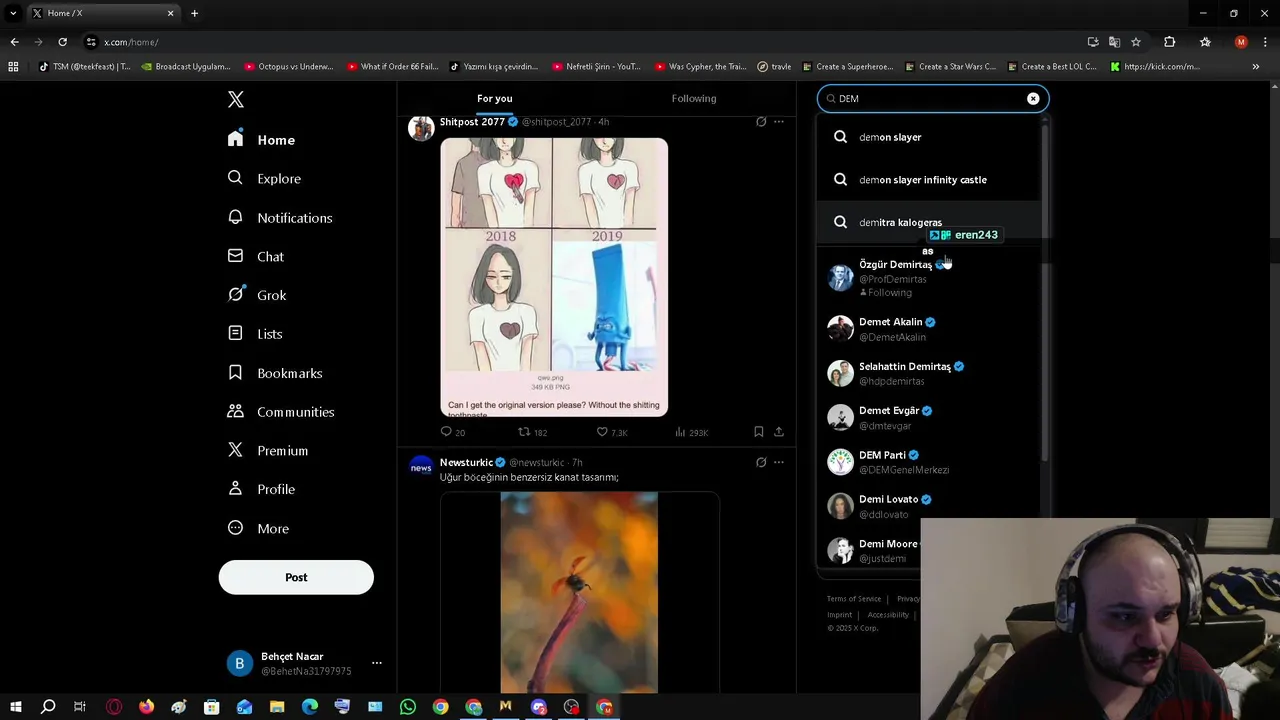Open the Explore page
Screen dimensions: 1280x720
pos(264,178)
